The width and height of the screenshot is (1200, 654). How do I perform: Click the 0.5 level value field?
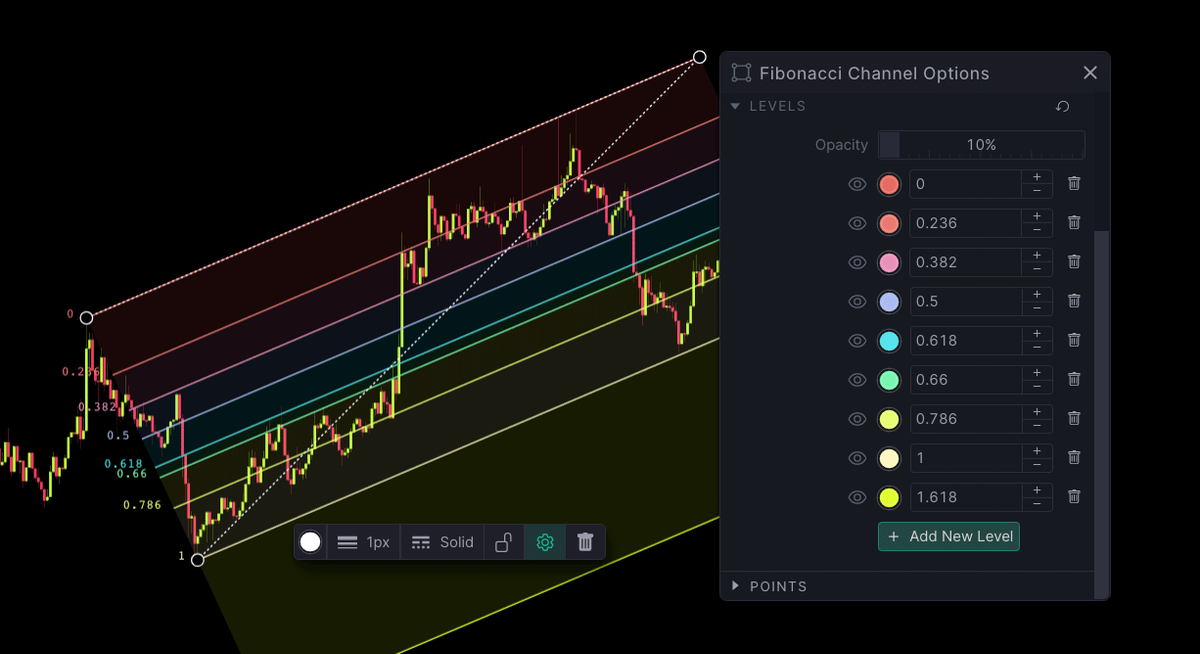965,301
